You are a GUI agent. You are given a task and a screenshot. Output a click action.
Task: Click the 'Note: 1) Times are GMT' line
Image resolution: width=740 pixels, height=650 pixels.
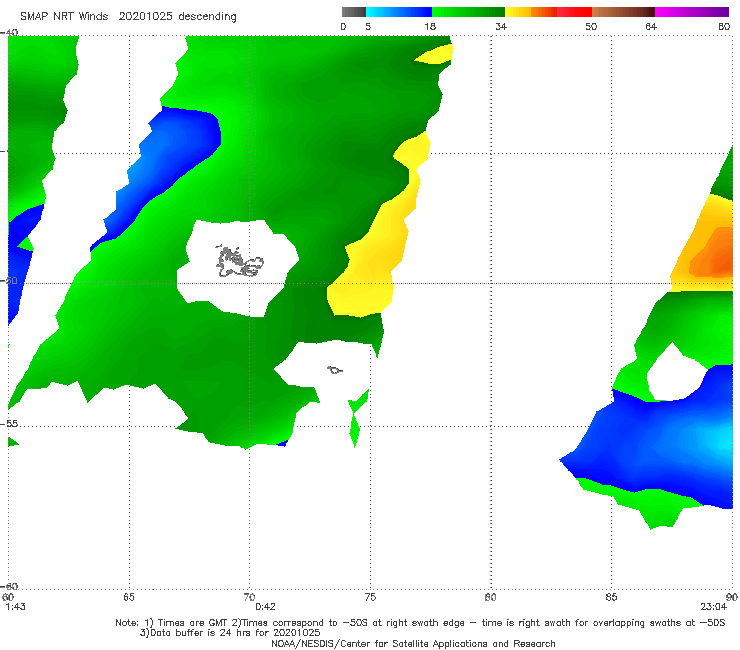tap(420, 623)
